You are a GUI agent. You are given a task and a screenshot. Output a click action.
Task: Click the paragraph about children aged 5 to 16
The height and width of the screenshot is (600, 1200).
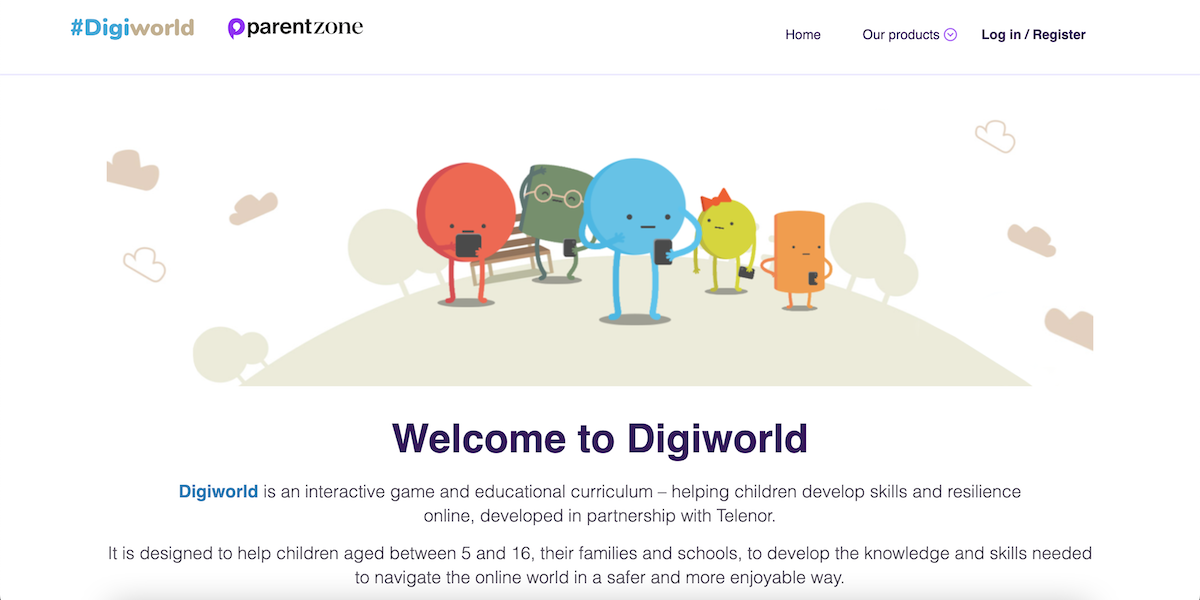click(600, 564)
